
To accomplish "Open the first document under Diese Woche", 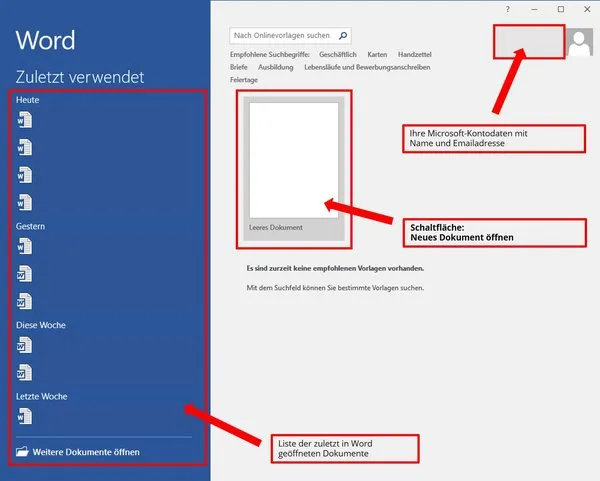I will pyautogui.click(x=25, y=346).
